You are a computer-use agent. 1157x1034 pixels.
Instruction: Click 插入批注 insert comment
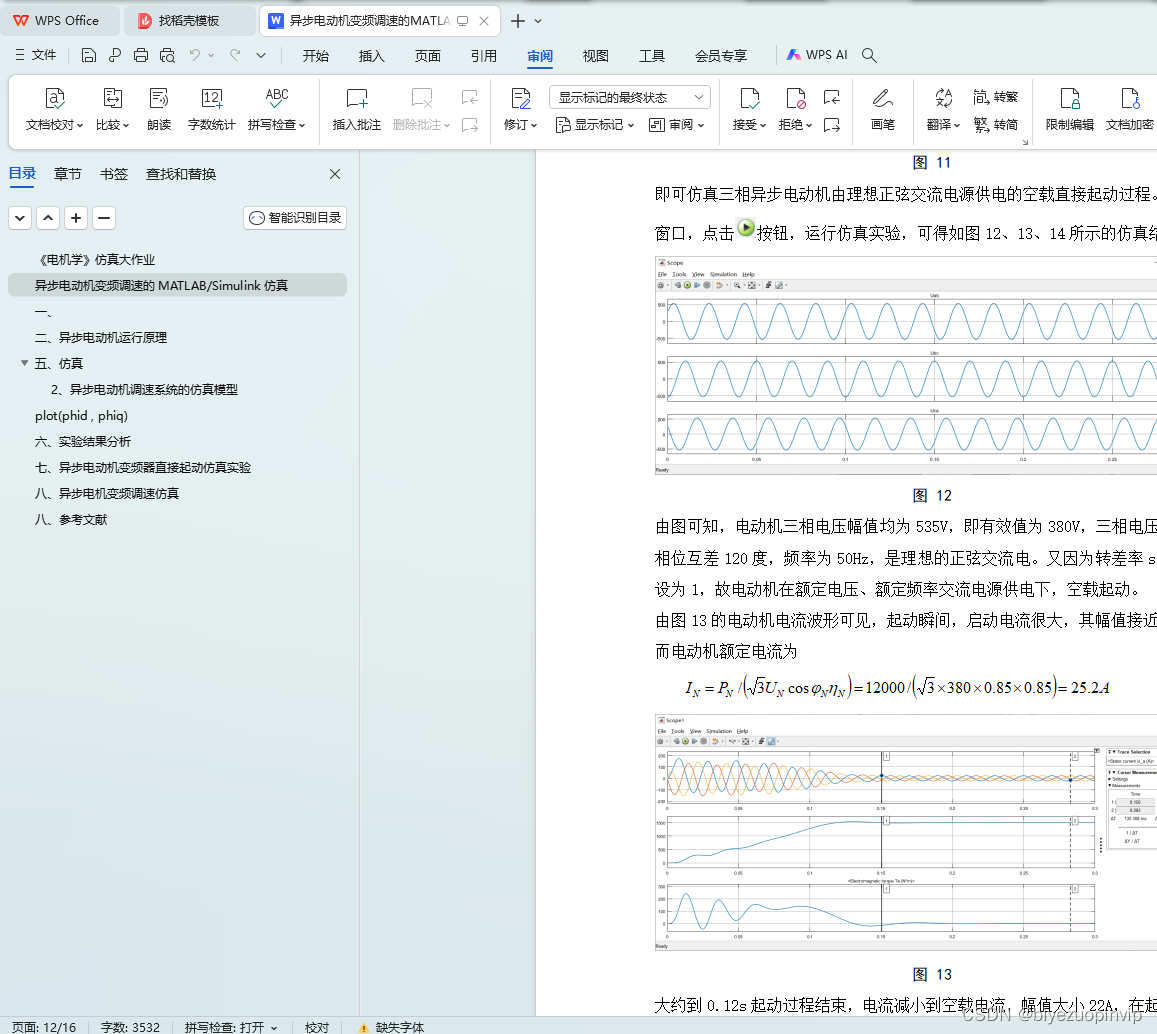tap(356, 109)
